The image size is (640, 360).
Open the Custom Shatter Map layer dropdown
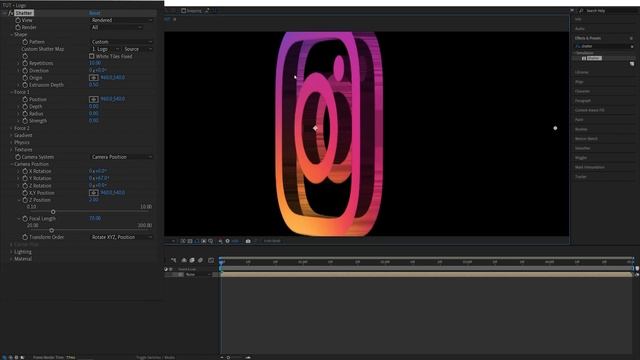pos(105,49)
